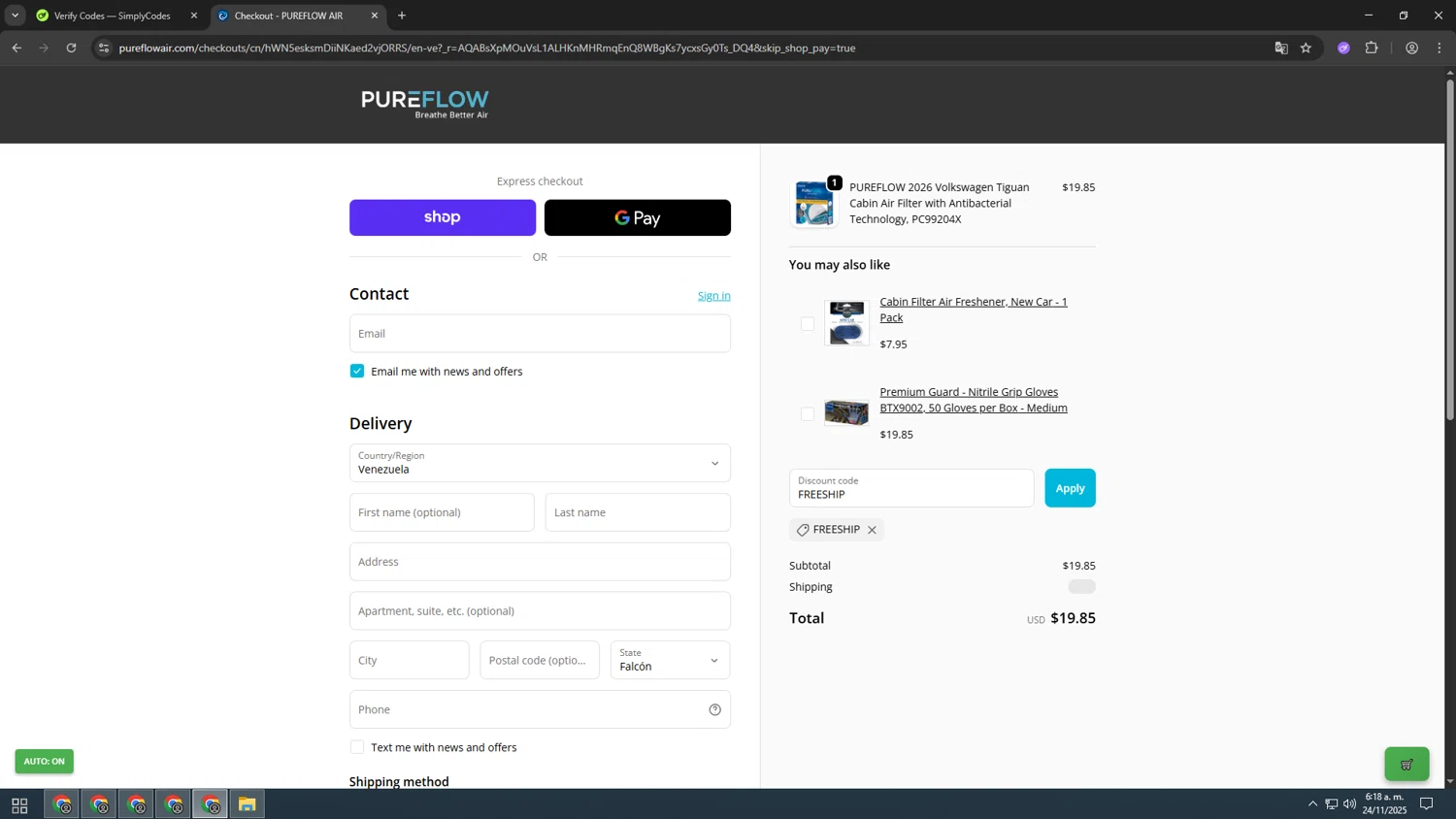Click the Phone field
This screenshot has height=819, width=1456.
tap(540, 709)
